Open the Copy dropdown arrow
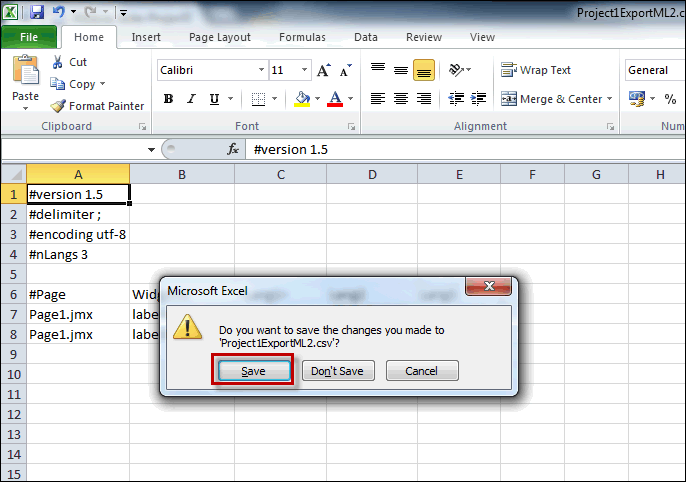This screenshot has height=482, width=686. click(x=102, y=84)
